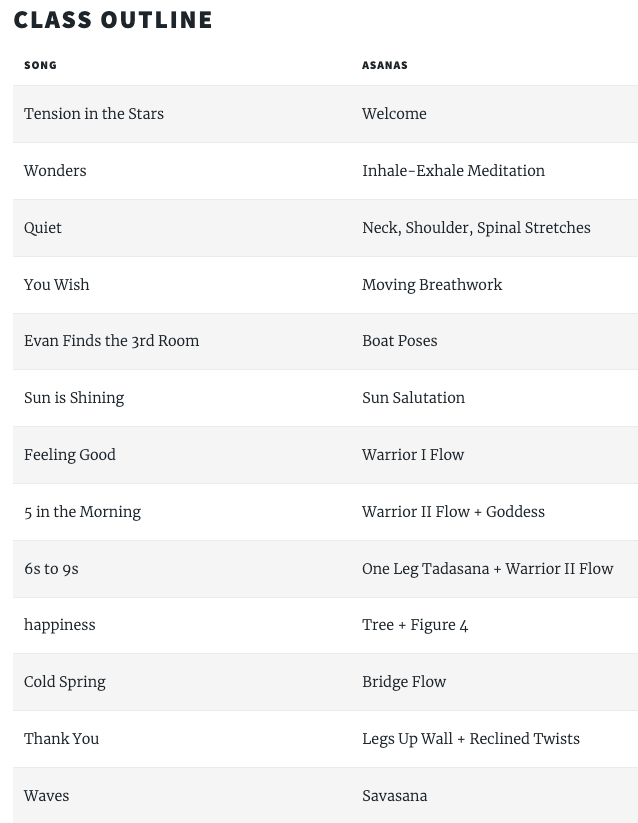Click the 5 in the Morning cell
The image size is (638, 823).
tap(82, 512)
